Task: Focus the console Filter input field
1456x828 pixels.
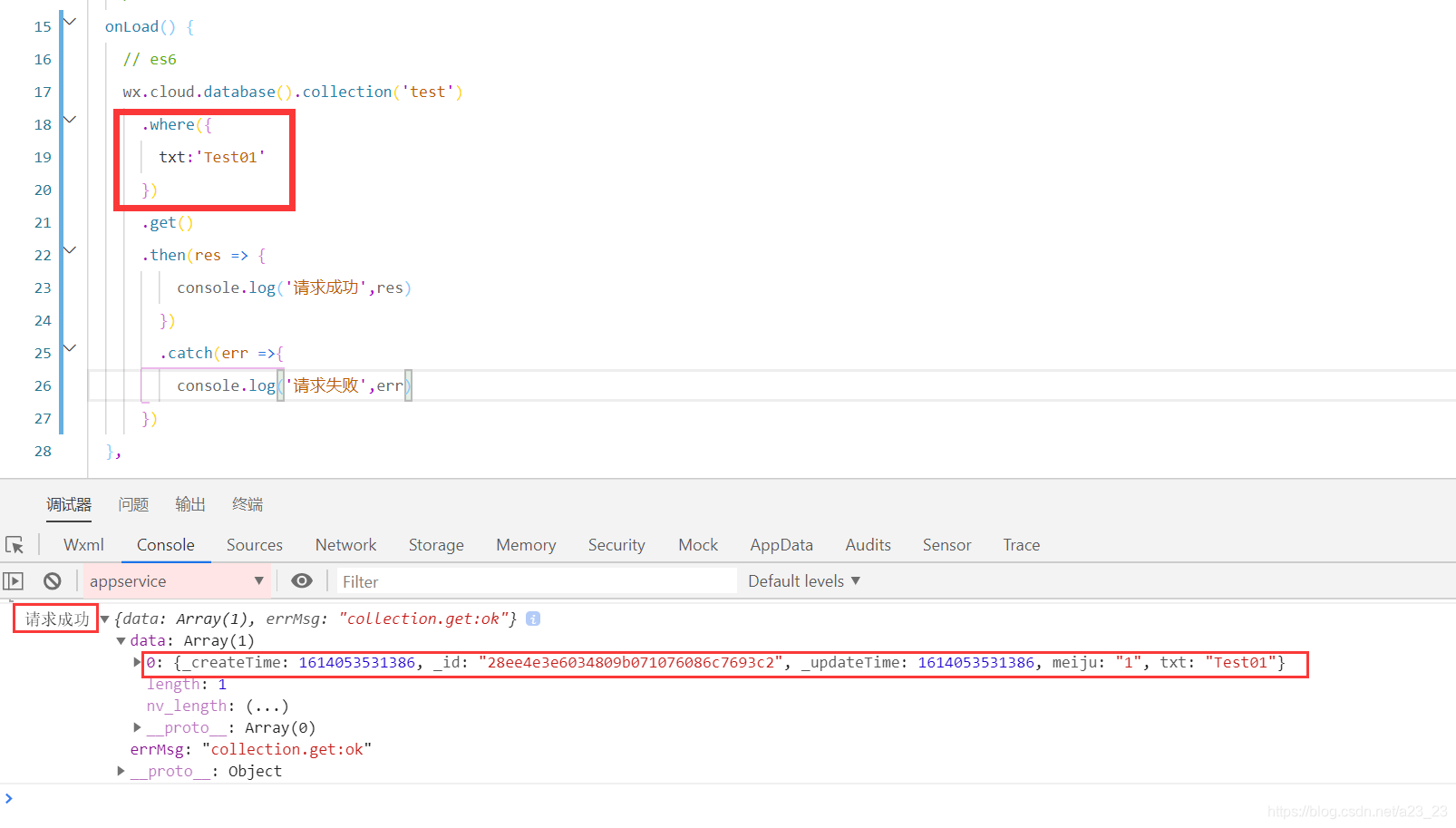Action: click(537, 581)
